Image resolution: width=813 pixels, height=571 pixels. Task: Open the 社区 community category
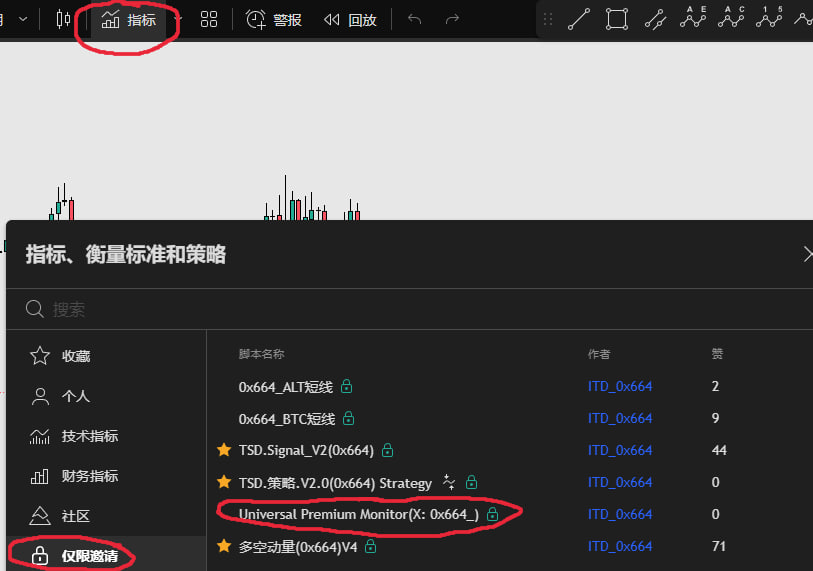tap(106, 516)
